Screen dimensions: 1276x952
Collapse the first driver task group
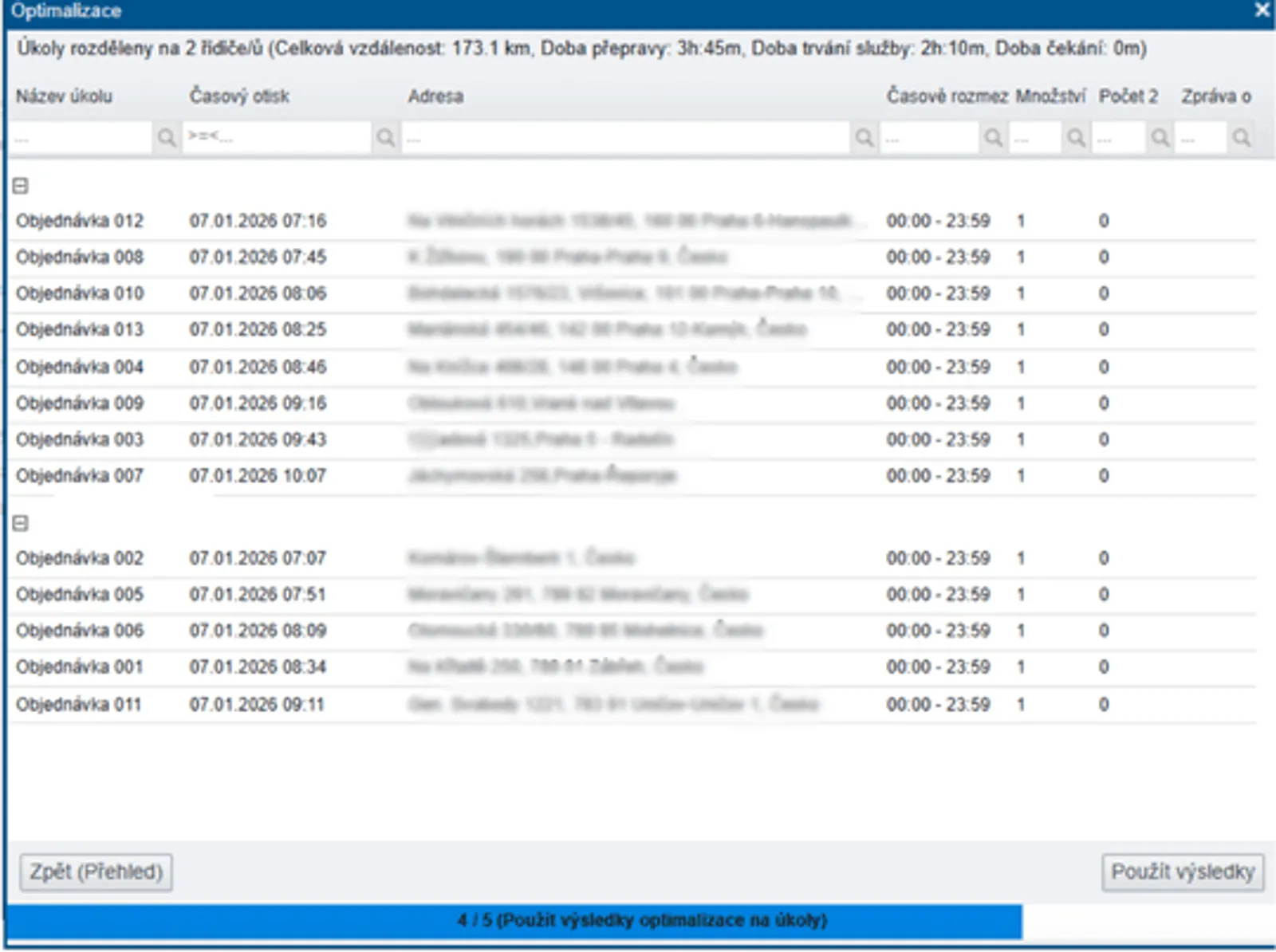(21, 186)
